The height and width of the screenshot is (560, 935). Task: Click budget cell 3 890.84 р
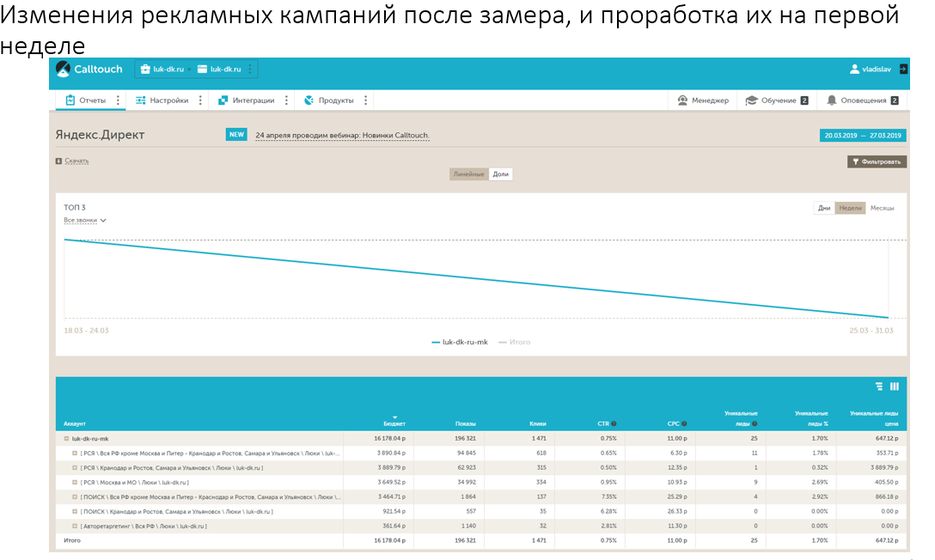tap(391, 453)
